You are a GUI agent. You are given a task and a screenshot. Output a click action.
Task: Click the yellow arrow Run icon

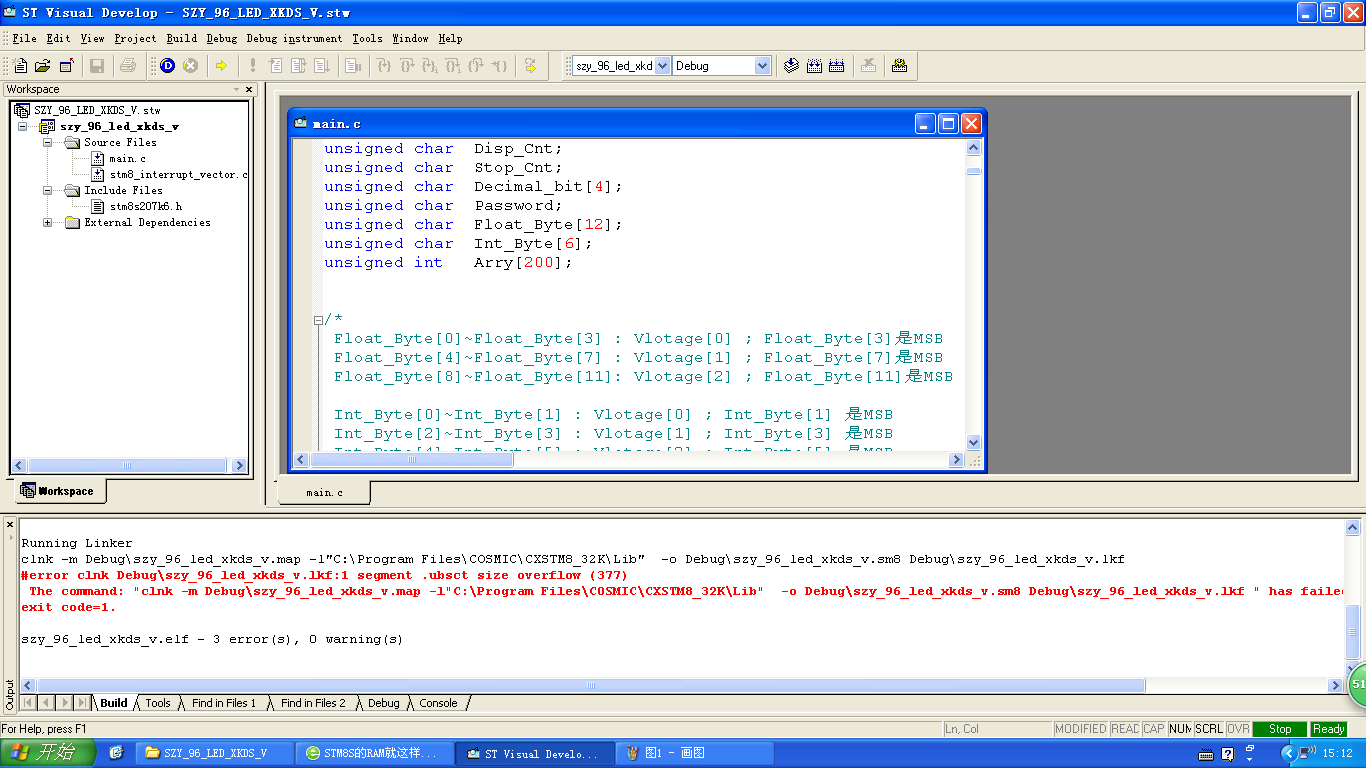coord(221,66)
